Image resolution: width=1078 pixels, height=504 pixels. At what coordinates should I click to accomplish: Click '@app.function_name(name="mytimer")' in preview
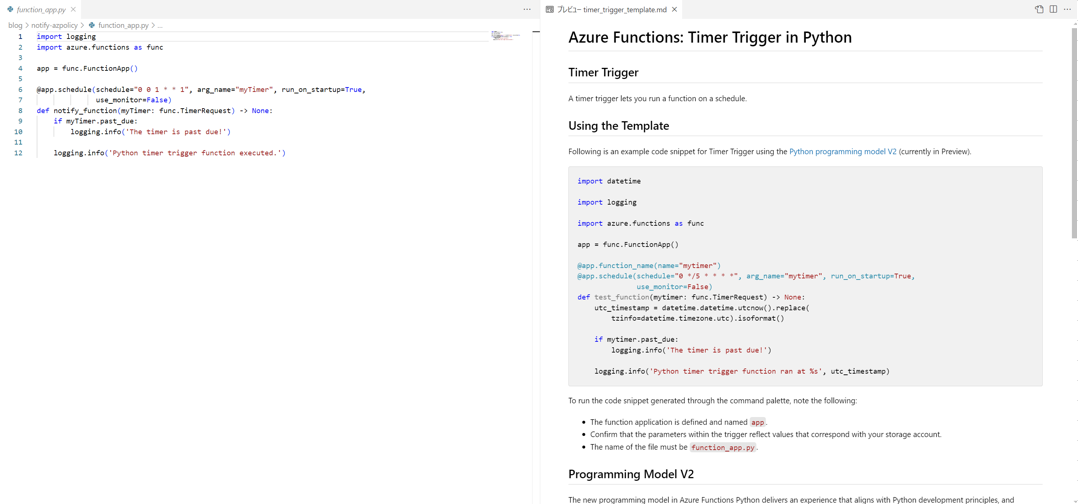pyautogui.click(x=648, y=265)
